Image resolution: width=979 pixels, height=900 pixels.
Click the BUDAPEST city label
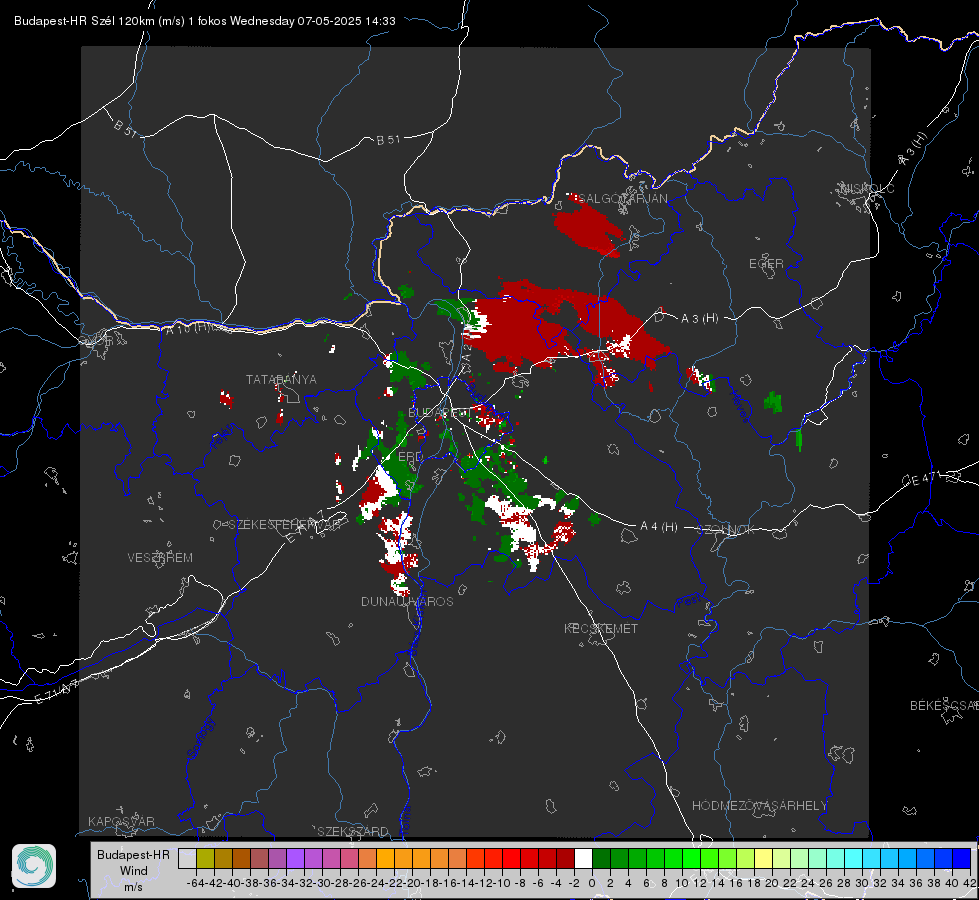438,413
